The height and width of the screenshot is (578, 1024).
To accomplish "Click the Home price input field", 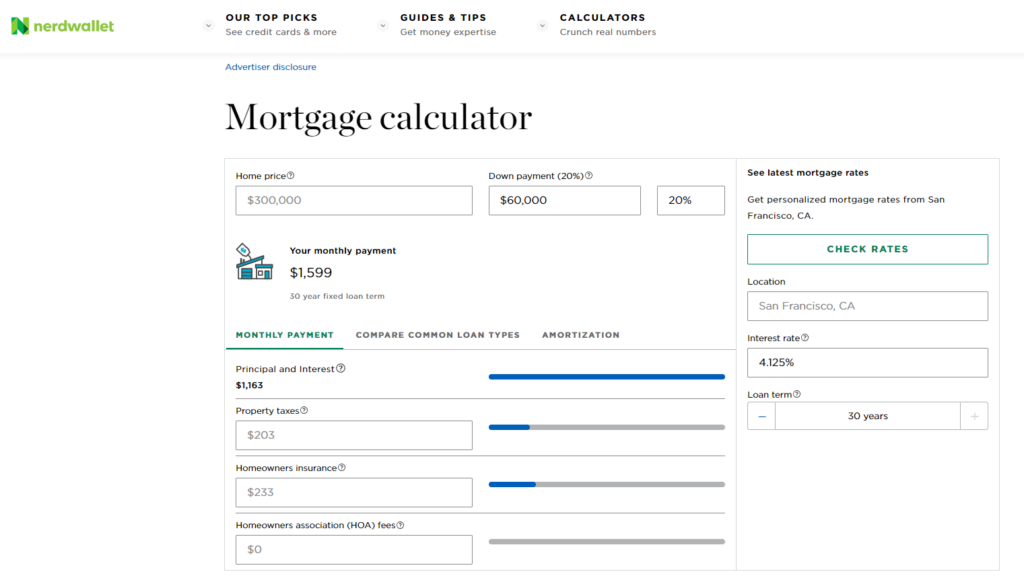I will pyautogui.click(x=354, y=200).
